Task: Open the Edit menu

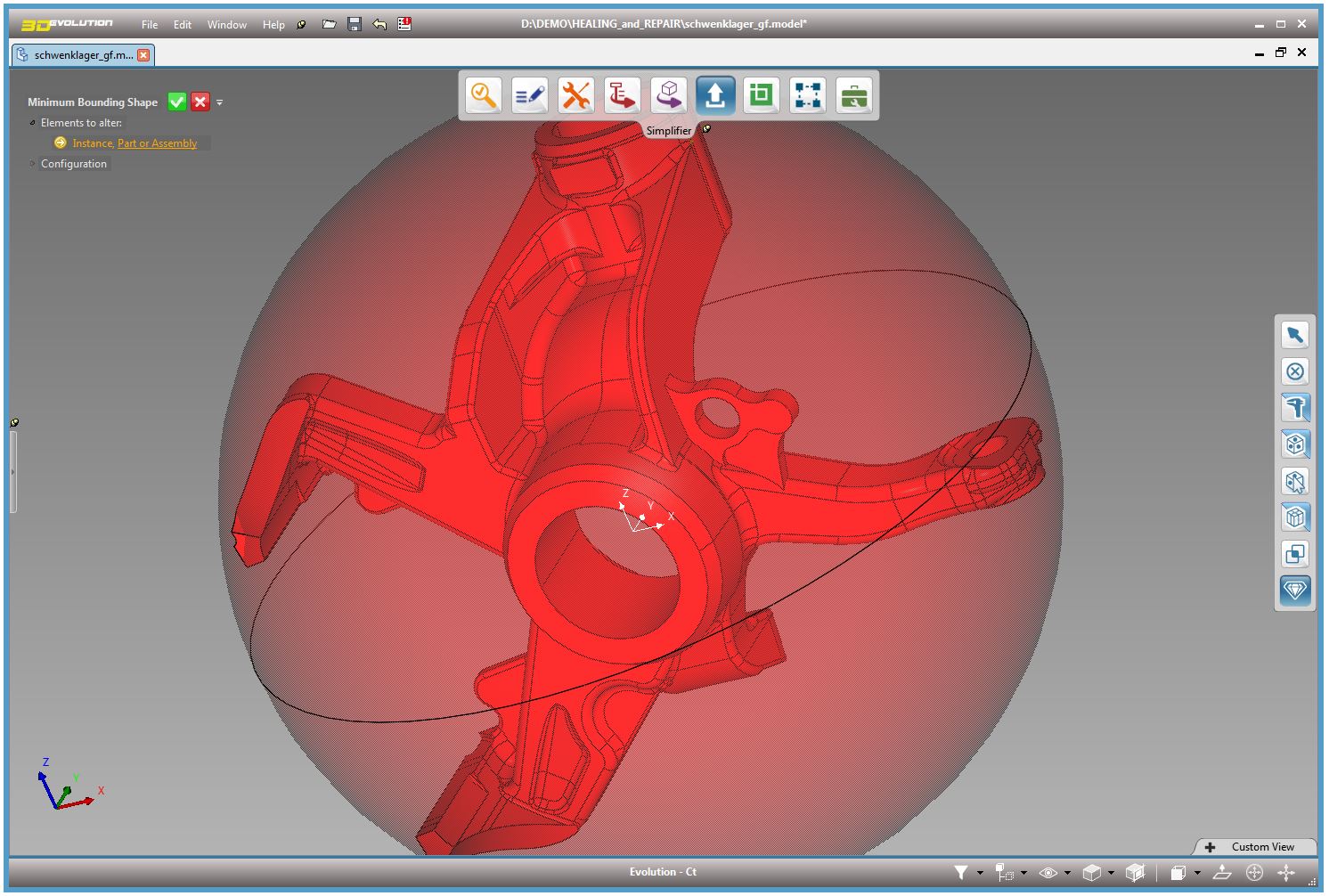Action: coord(183,25)
